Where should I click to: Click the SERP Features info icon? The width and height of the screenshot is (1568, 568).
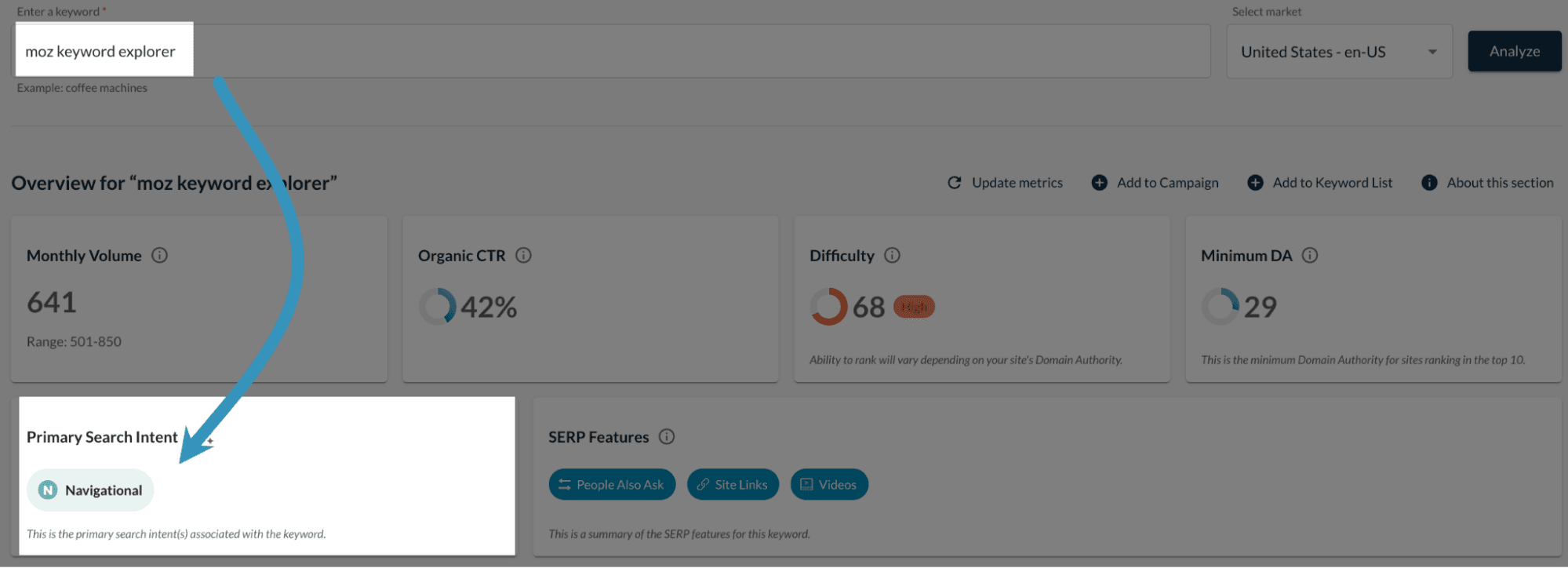pyautogui.click(x=666, y=437)
